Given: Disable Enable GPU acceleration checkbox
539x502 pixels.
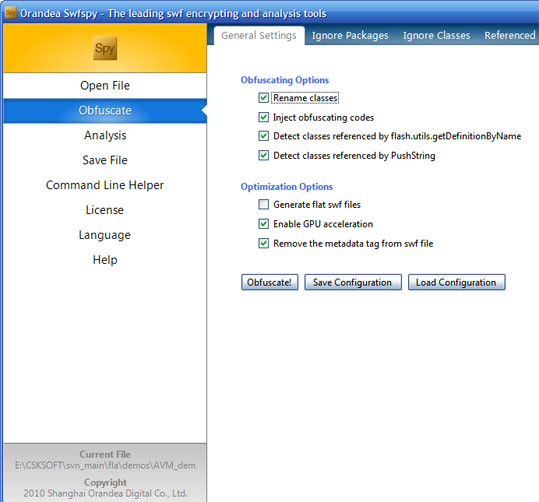Looking at the screenshot, I should tap(263, 224).
